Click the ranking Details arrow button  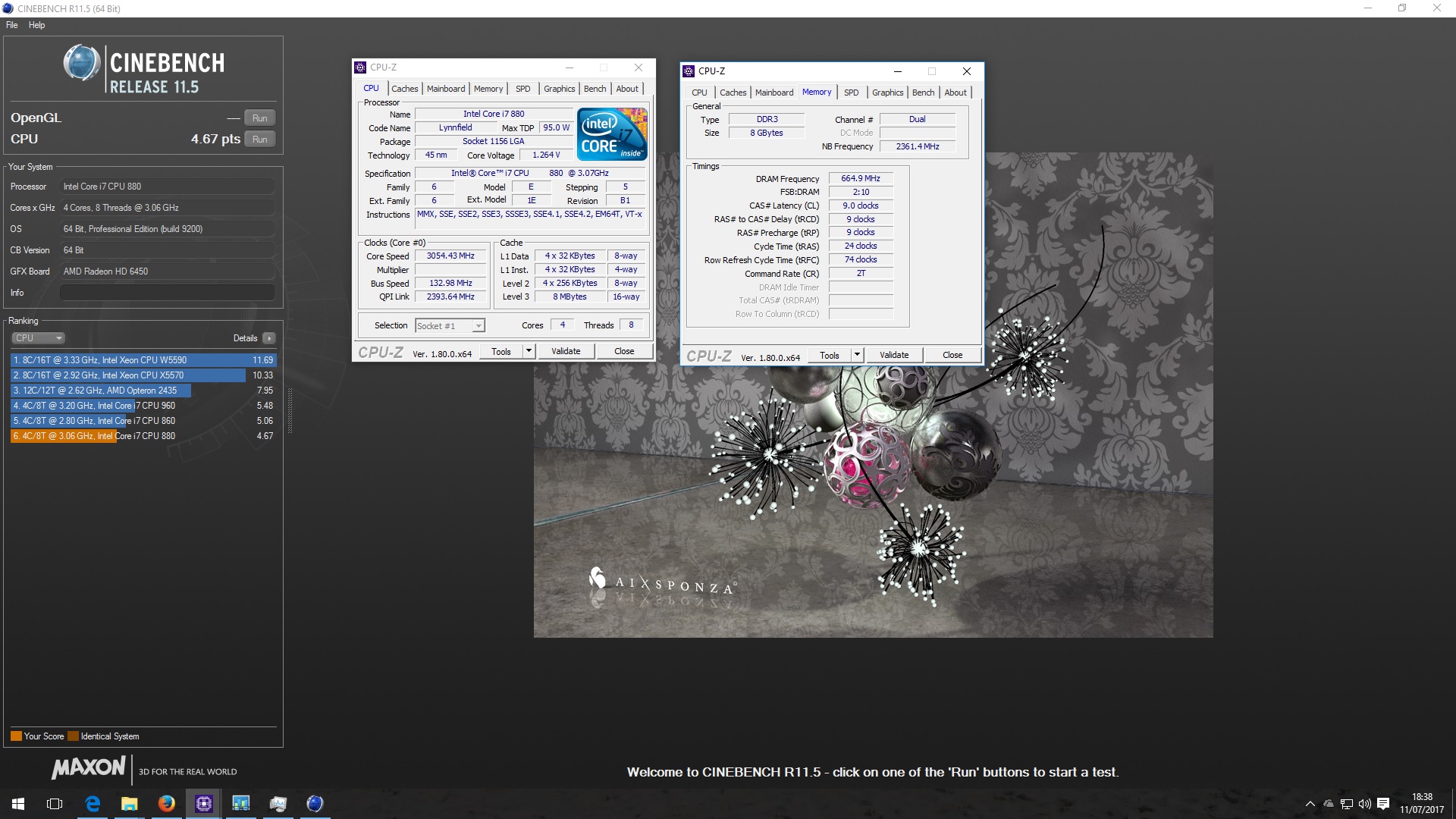(x=269, y=338)
